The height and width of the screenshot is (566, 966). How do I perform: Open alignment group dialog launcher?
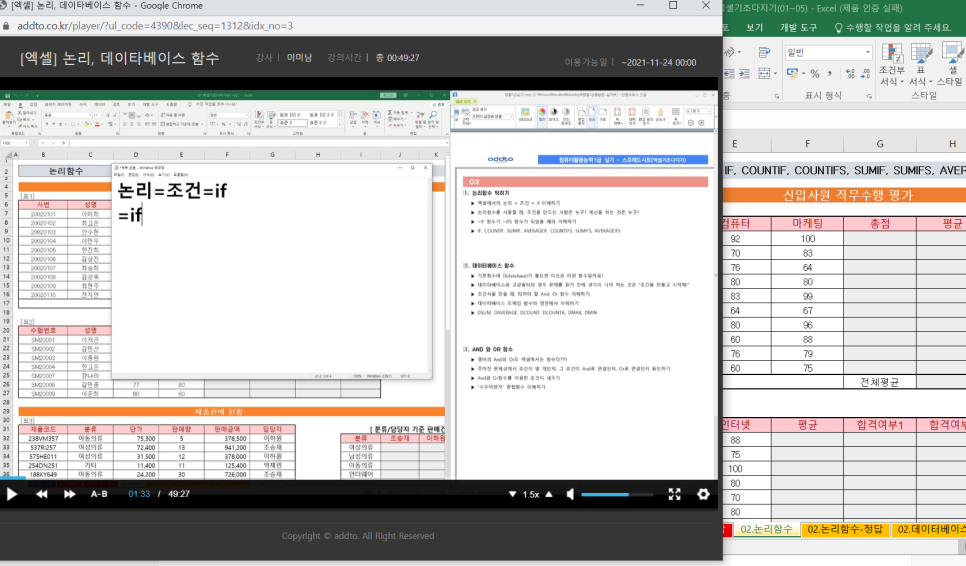(x=776, y=96)
